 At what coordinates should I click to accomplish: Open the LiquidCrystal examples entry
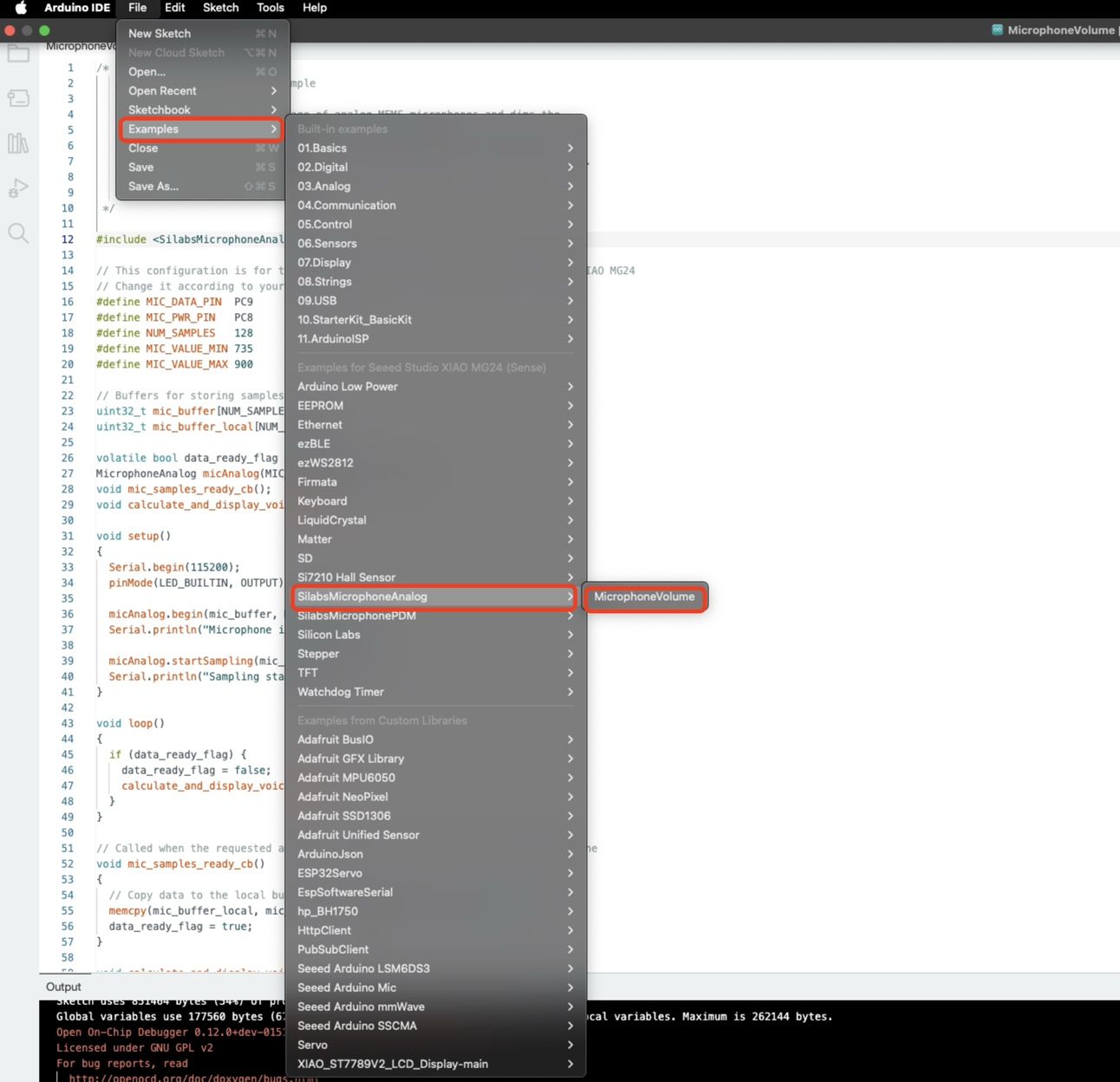[x=435, y=520]
